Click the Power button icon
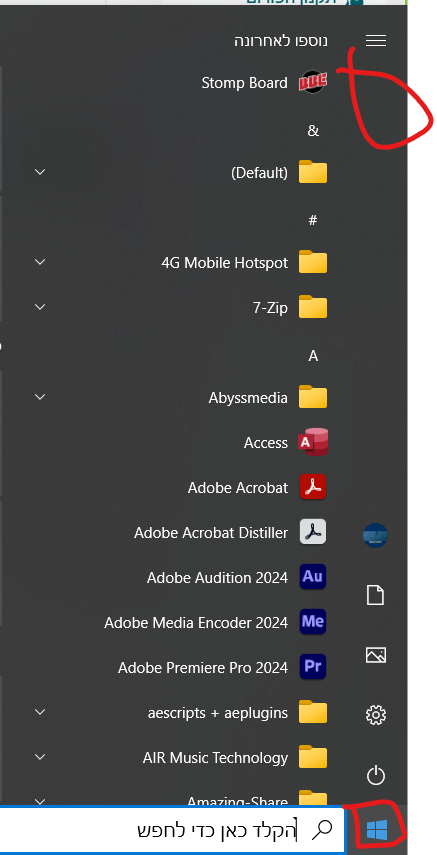This screenshot has width=437, height=855. coord(375,775)
